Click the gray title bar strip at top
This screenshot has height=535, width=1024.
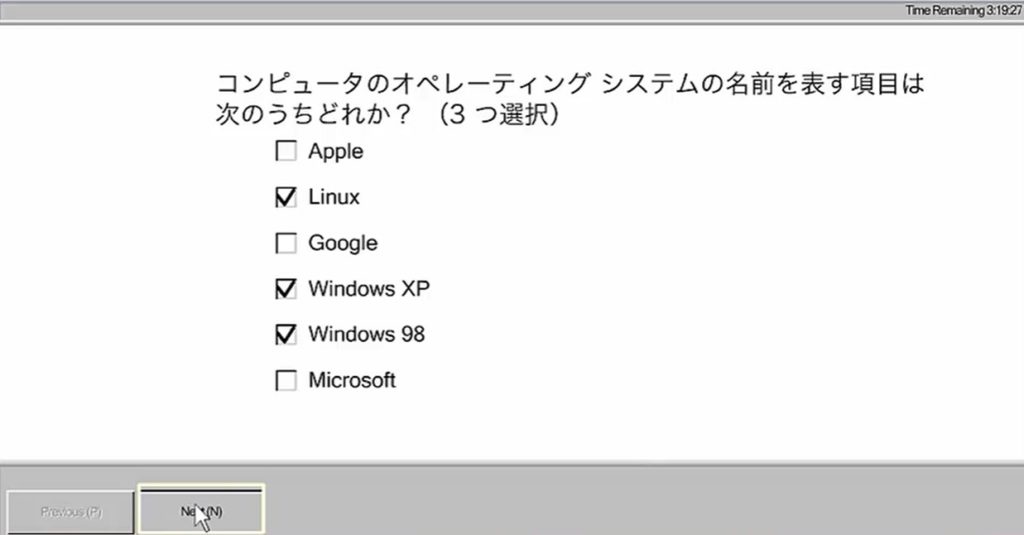[x=450, y=10]
